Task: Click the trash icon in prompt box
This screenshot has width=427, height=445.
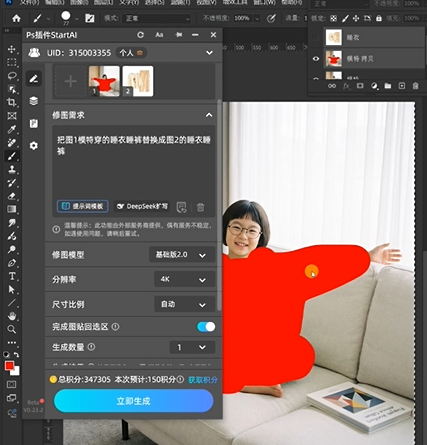Action: pos(200,207)
